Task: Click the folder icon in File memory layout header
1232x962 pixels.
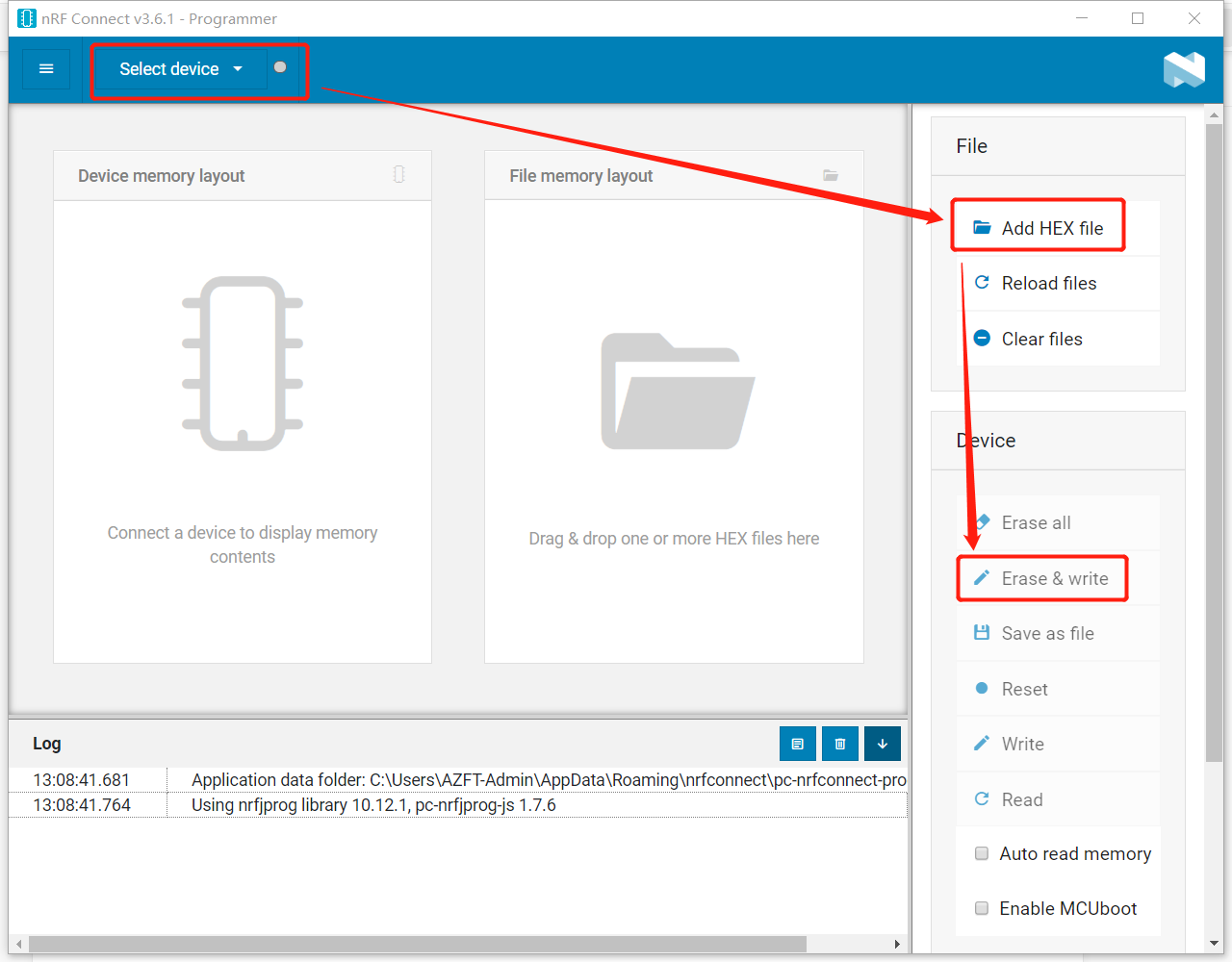Action: (831, 175)
